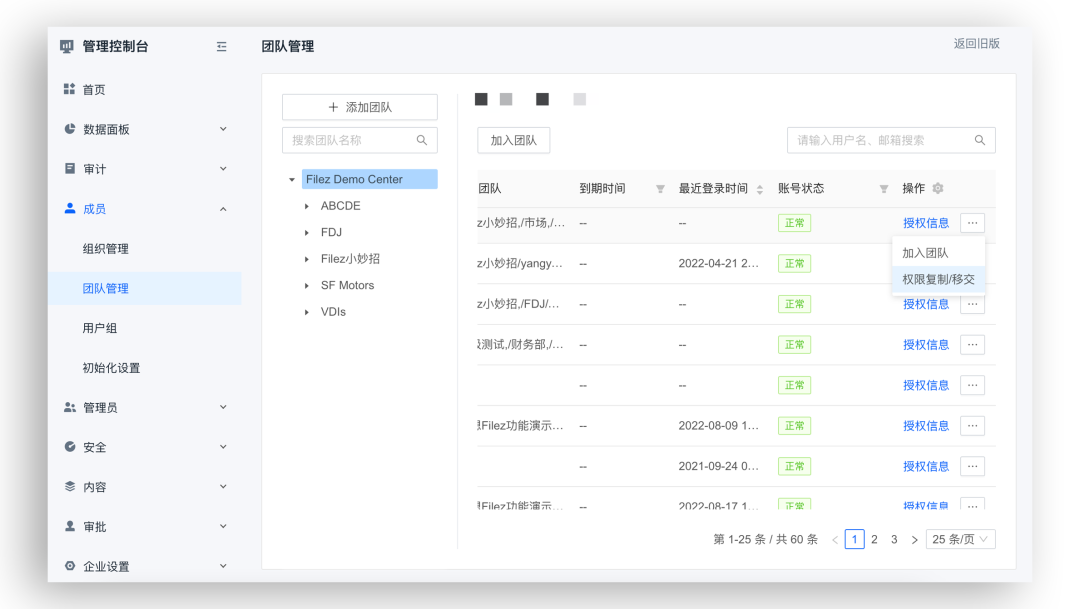Open the 到期时间 column filter icon

(x=660, y=189)
